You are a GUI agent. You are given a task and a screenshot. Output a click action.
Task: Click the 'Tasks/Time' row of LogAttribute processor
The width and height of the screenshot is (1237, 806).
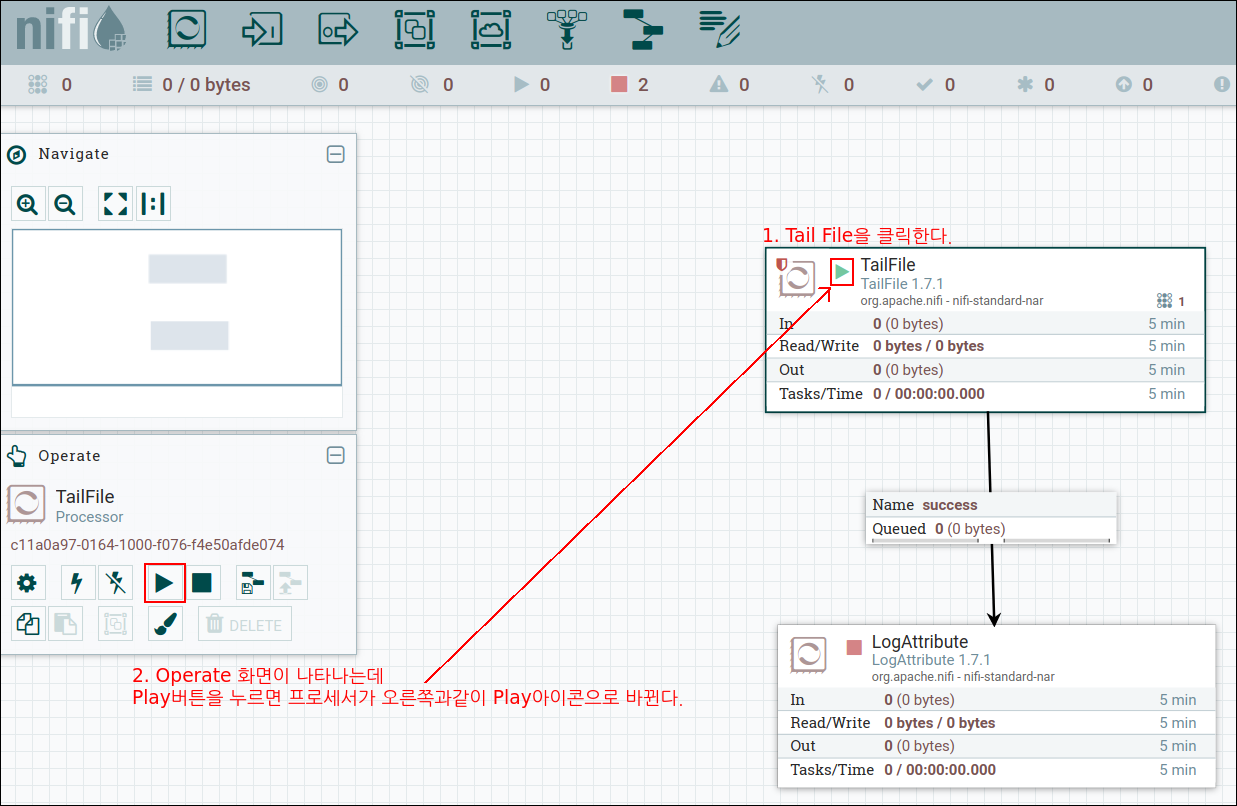point(997,770)
